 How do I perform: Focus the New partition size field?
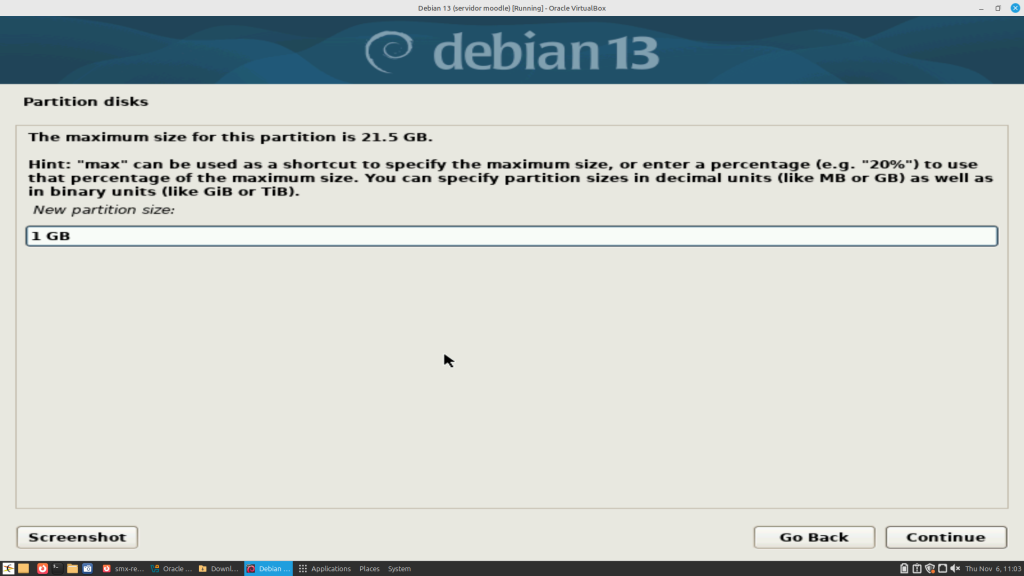[511, 236]
